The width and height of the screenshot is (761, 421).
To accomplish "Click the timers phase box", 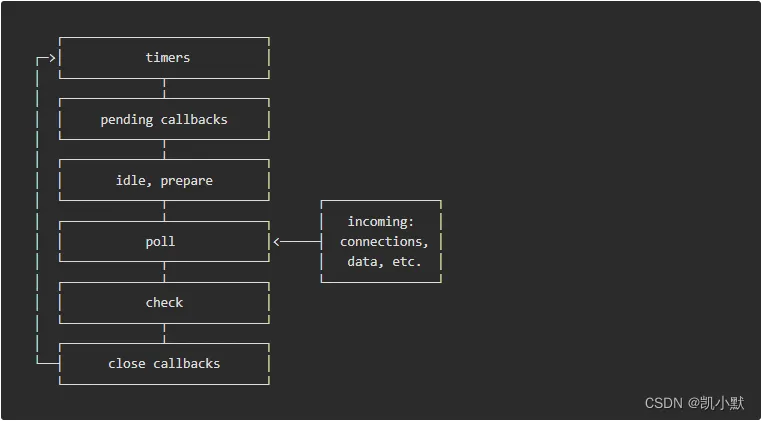I will (165, 58).
